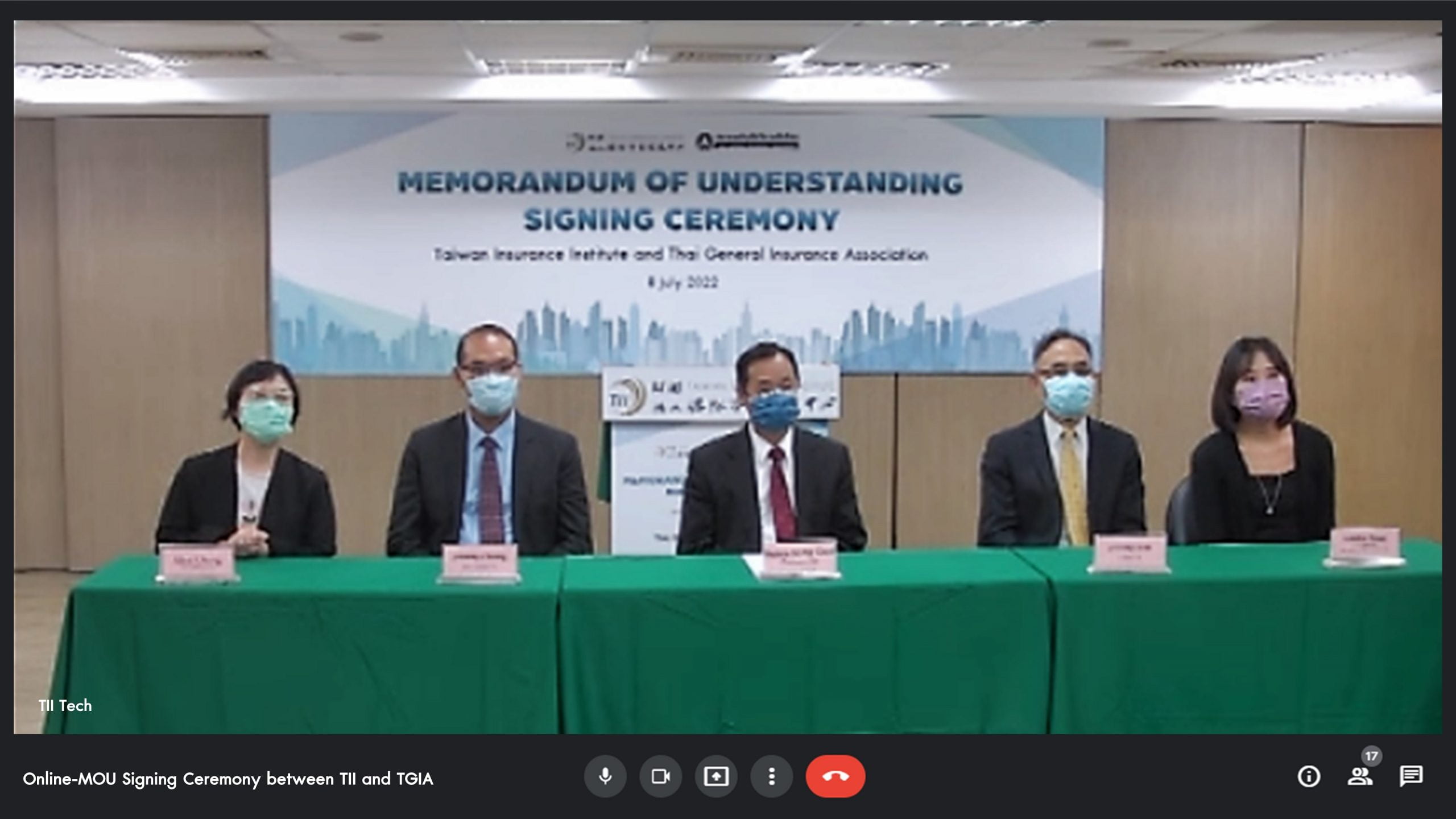Leave the call with the red hang-up button
The width and height of the screenshot is (1456, 819).
coord(835,776)
